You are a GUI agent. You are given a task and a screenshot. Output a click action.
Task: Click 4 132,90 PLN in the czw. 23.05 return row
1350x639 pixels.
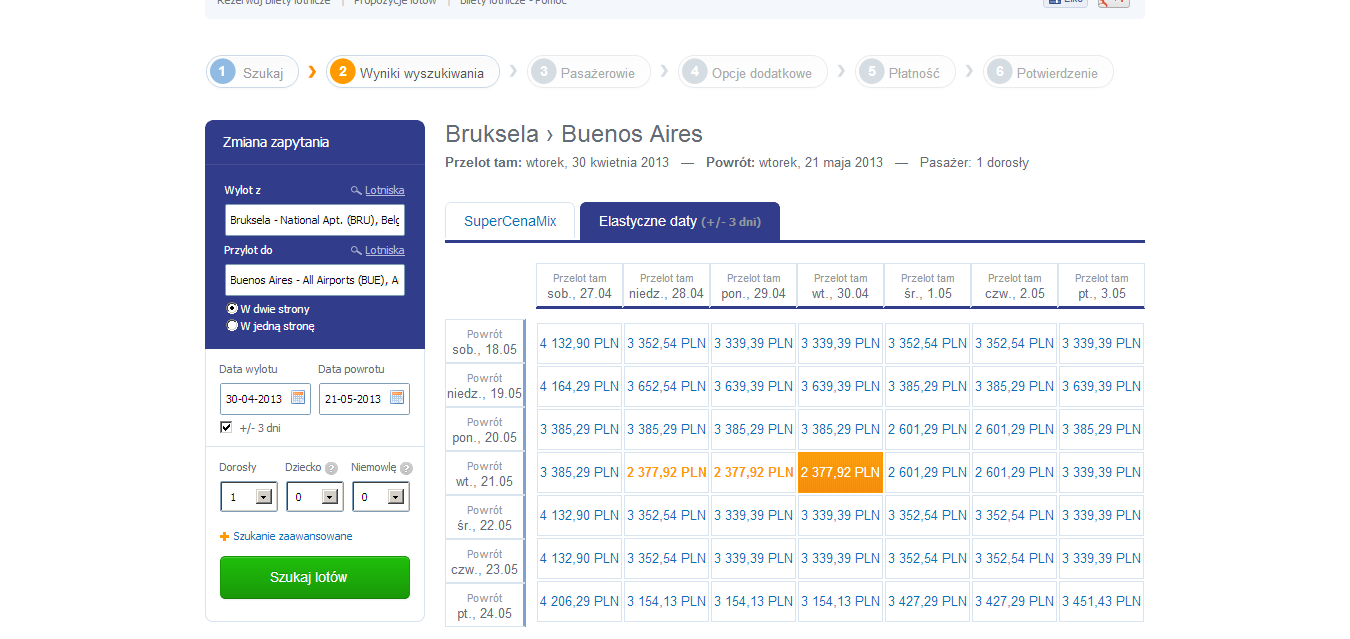coord(580,558)
